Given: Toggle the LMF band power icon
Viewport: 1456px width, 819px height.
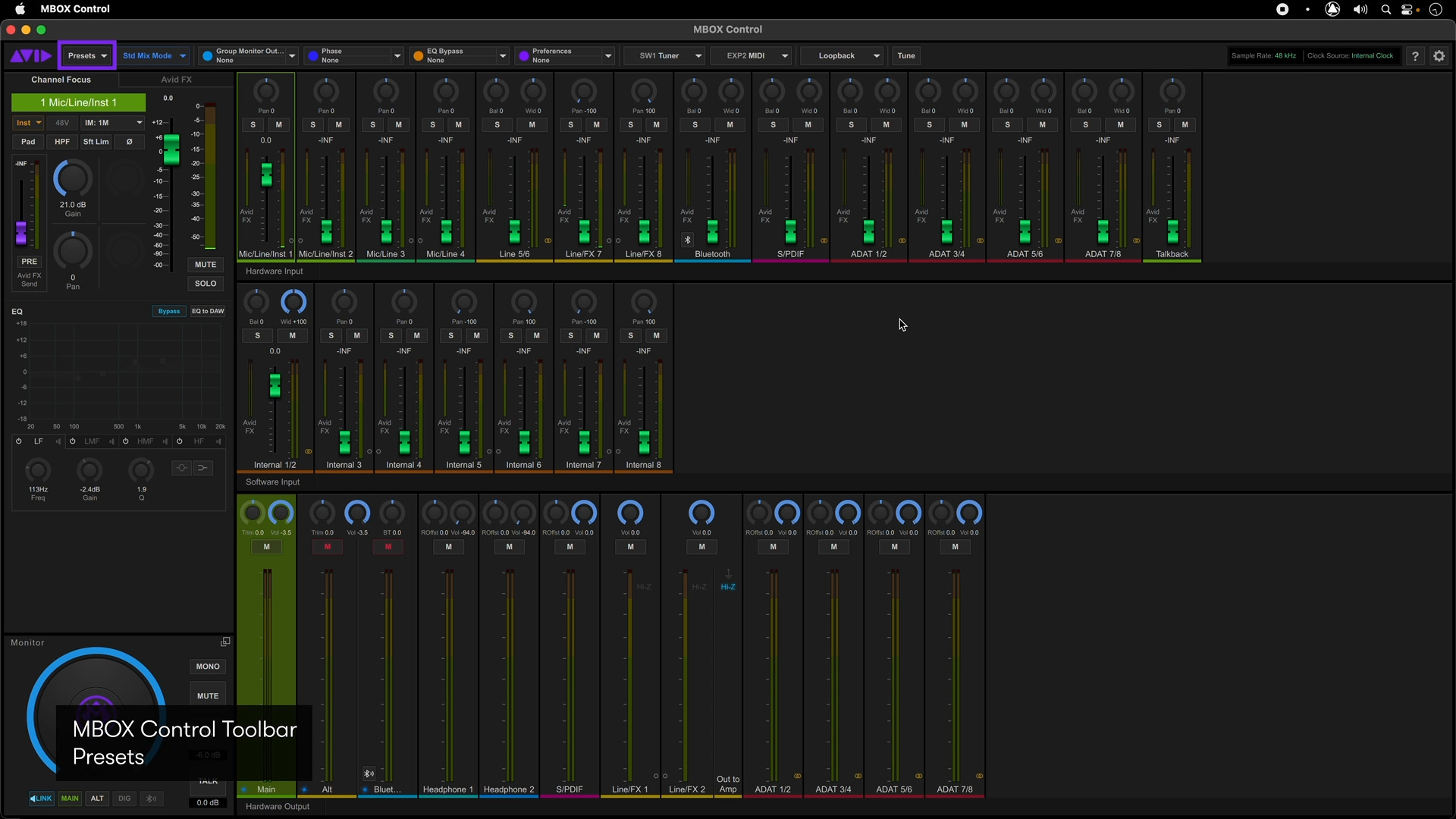Looking at the screenshot, I should pos(72,441).
